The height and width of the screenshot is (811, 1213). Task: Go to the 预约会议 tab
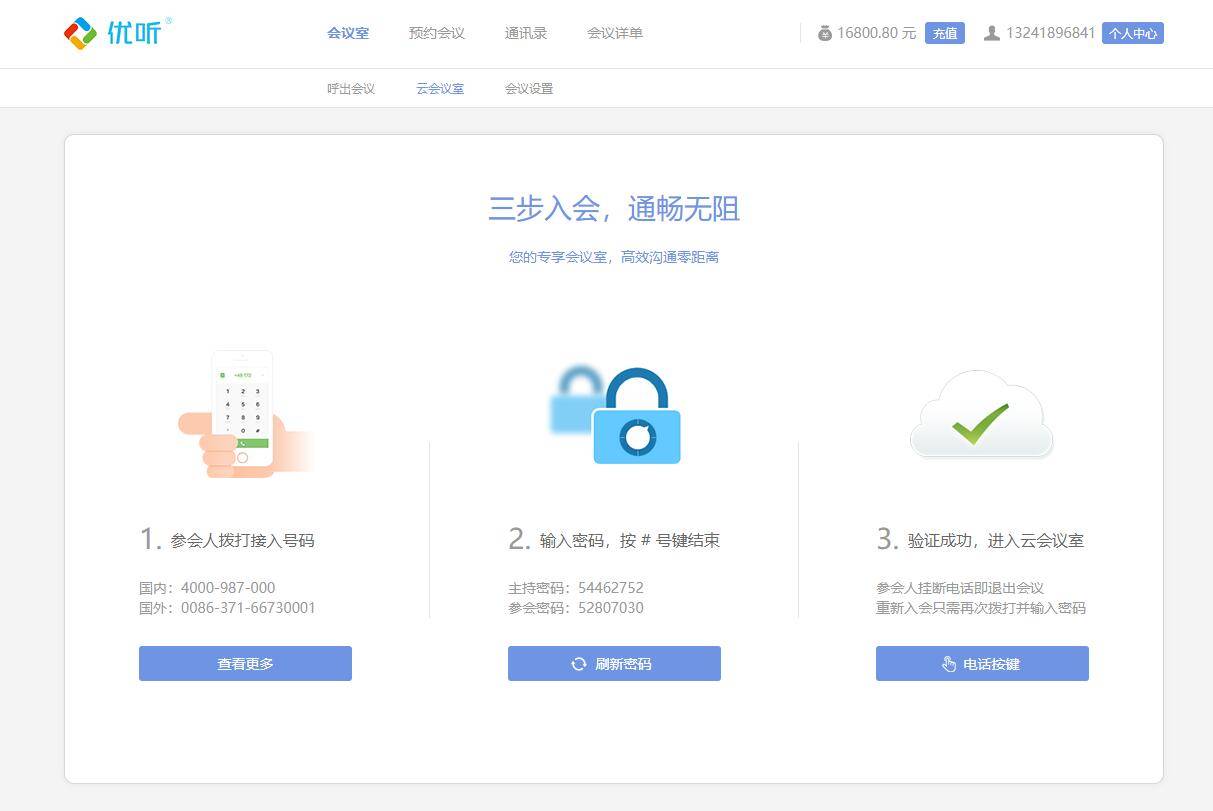click(437, 33)
